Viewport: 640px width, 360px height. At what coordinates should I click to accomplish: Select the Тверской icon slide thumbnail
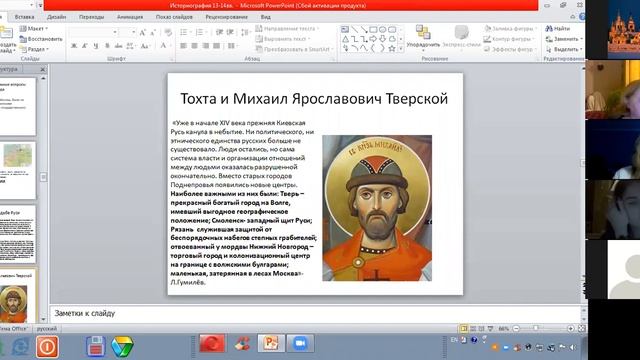[18, 296]
